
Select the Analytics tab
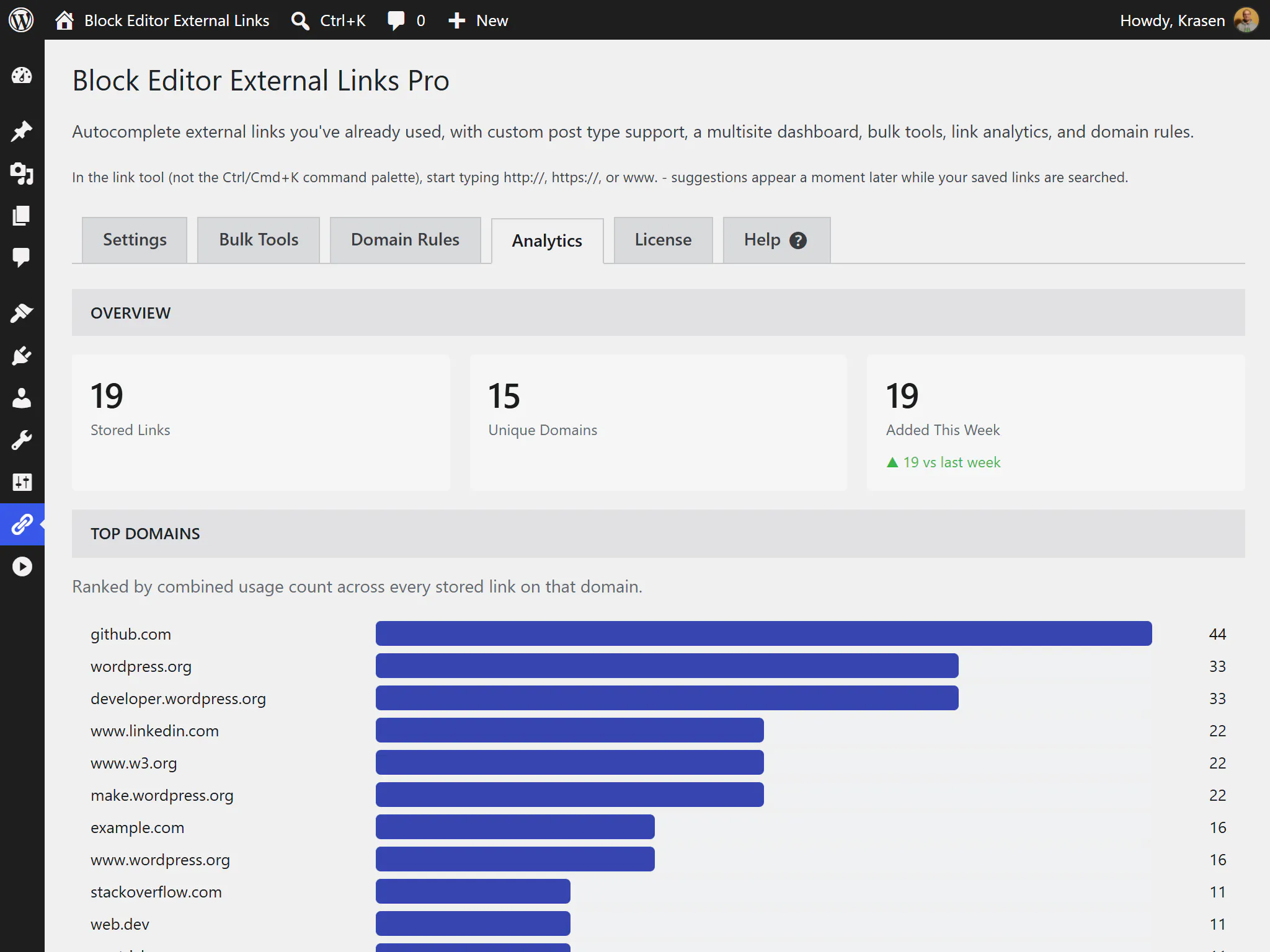(547, 240)
